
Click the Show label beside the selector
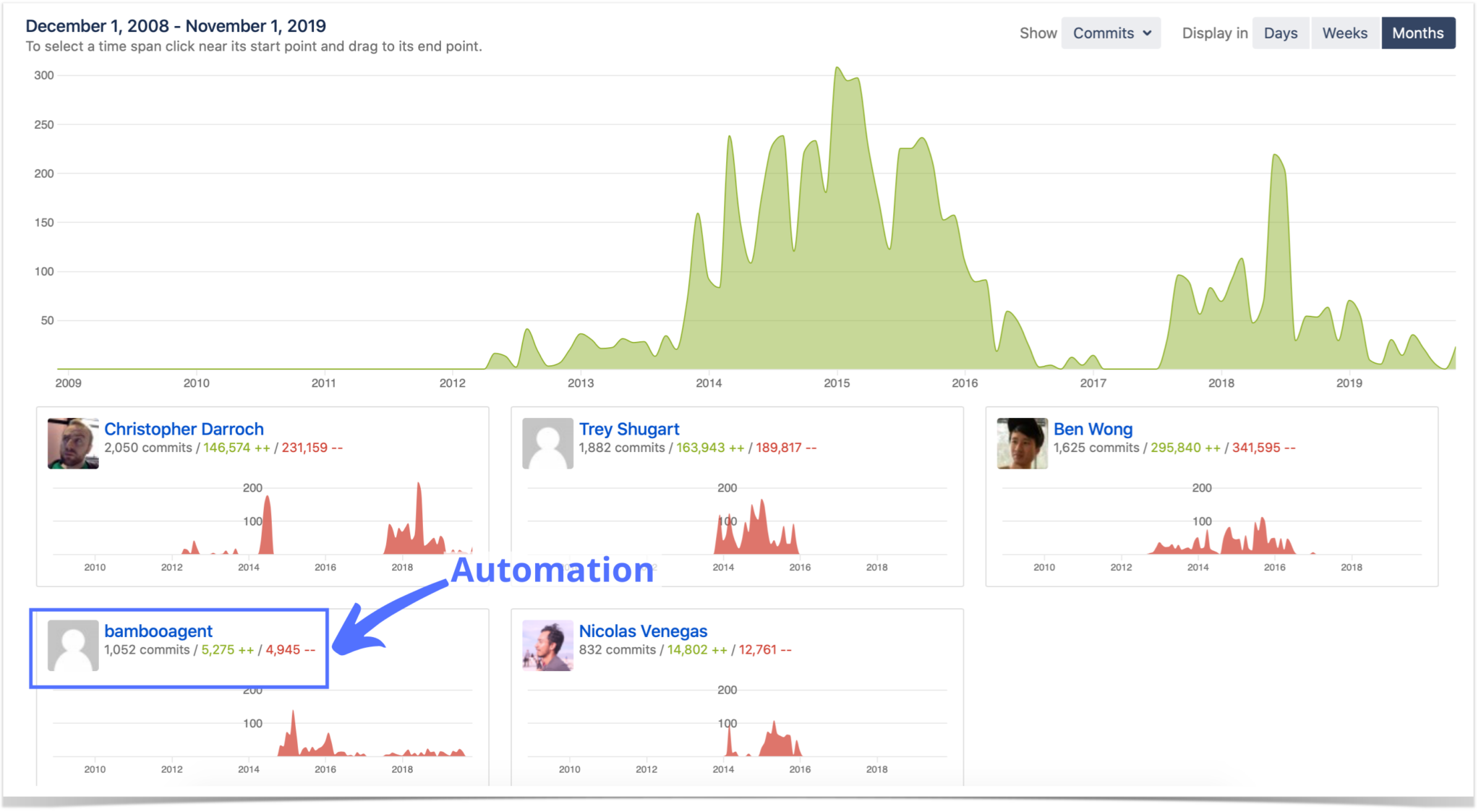tap(1038, 33)
